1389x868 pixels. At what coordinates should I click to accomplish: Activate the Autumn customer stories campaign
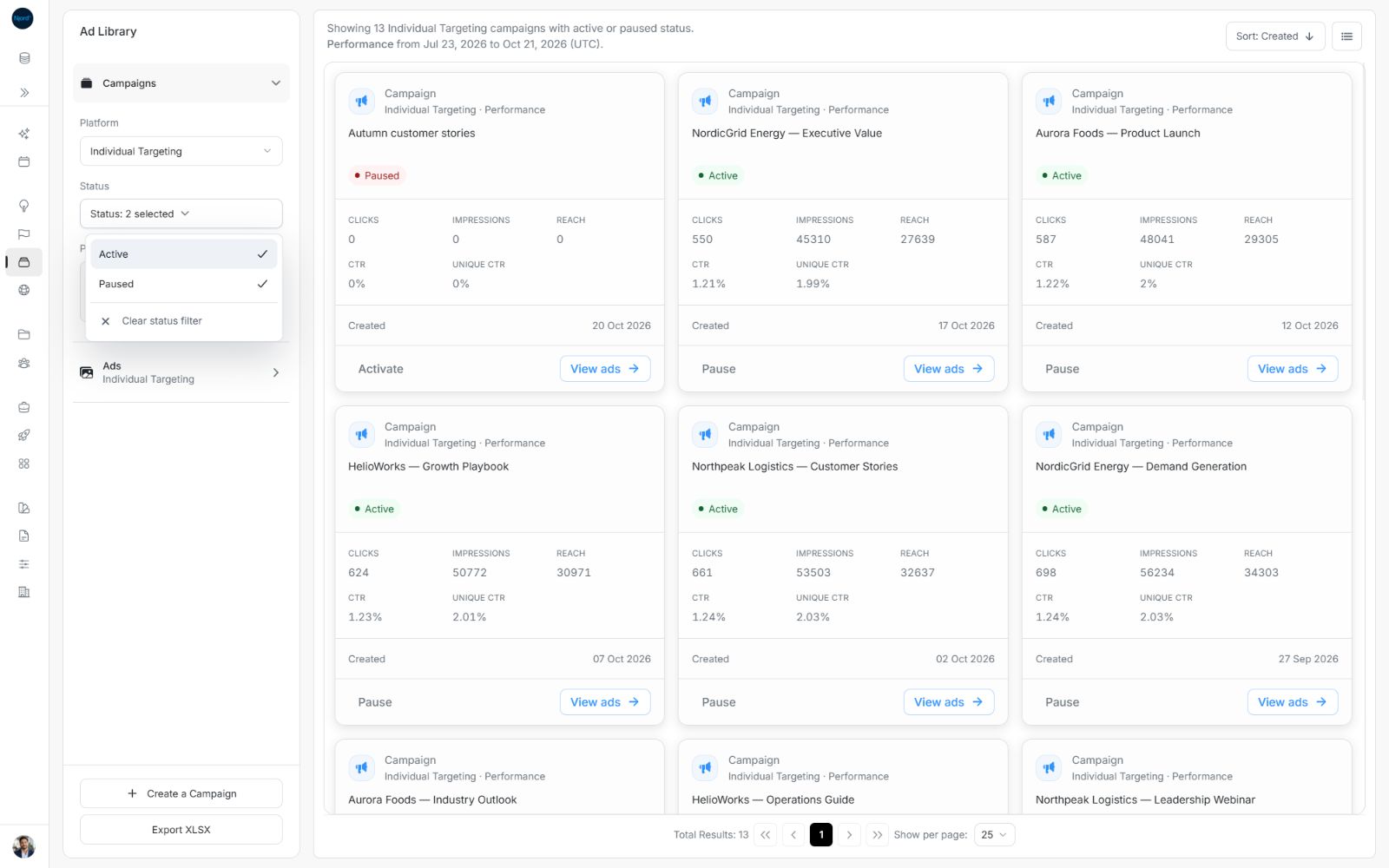tap(380, 369)
